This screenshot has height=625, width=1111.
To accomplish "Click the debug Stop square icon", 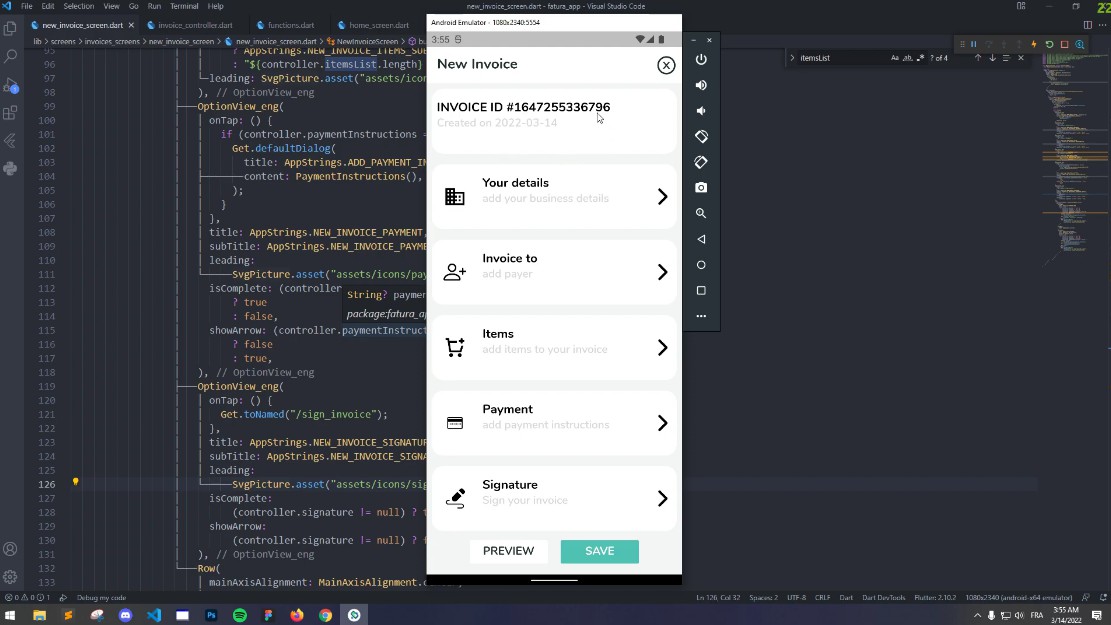I will (x=1064, y=44).
